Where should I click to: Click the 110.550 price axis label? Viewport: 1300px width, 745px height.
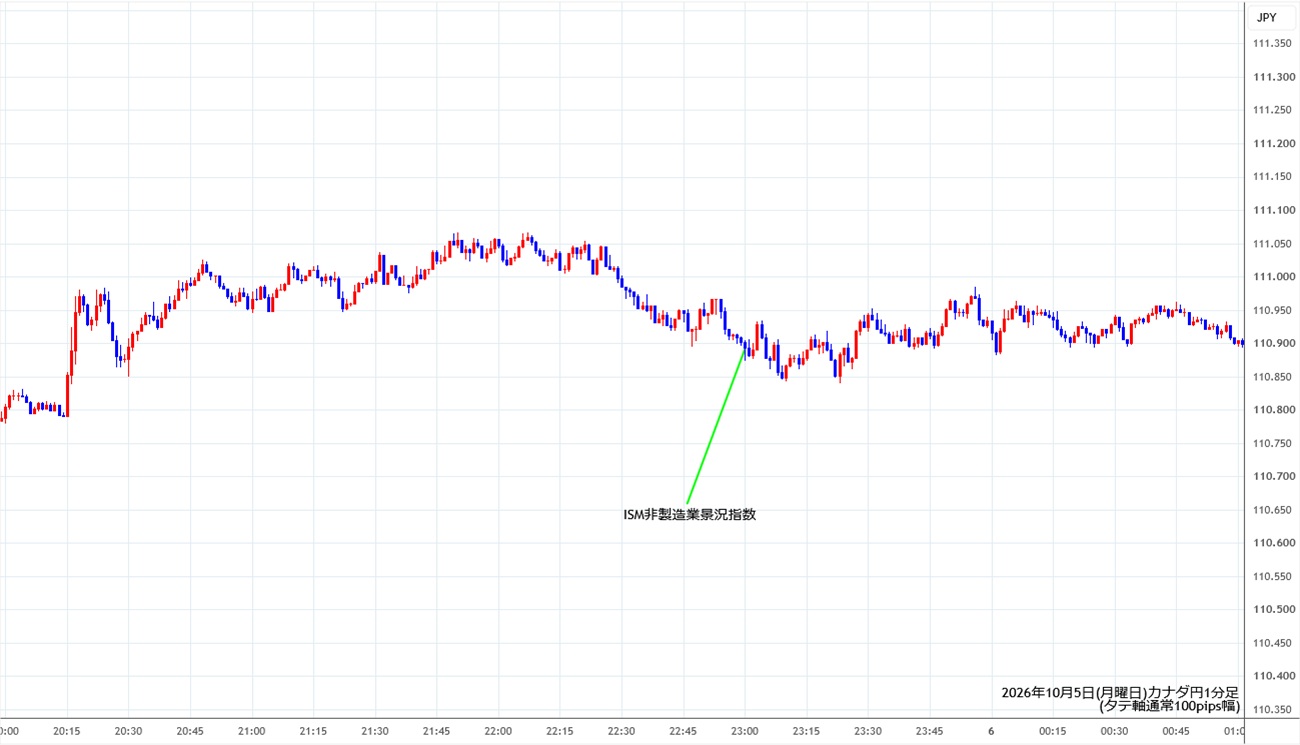[x=1272, y=576]
